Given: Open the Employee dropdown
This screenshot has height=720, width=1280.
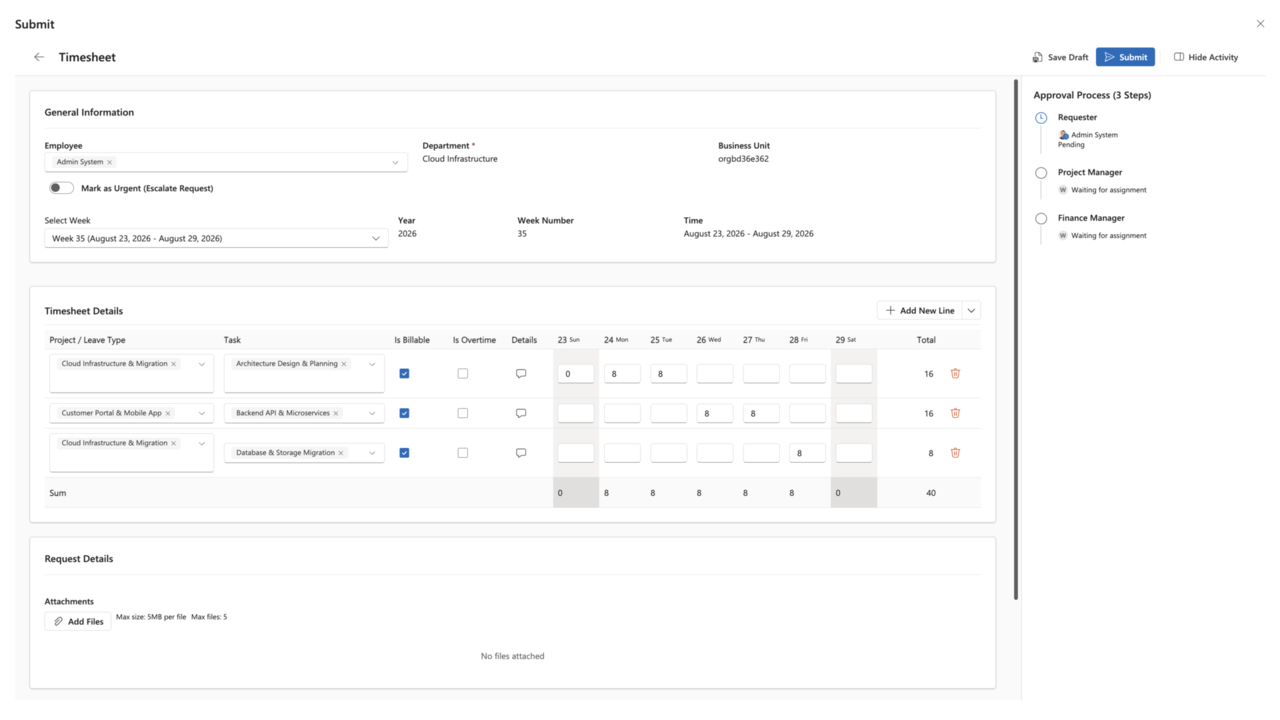Looking at the screenshot, I should tap(395, 162).
